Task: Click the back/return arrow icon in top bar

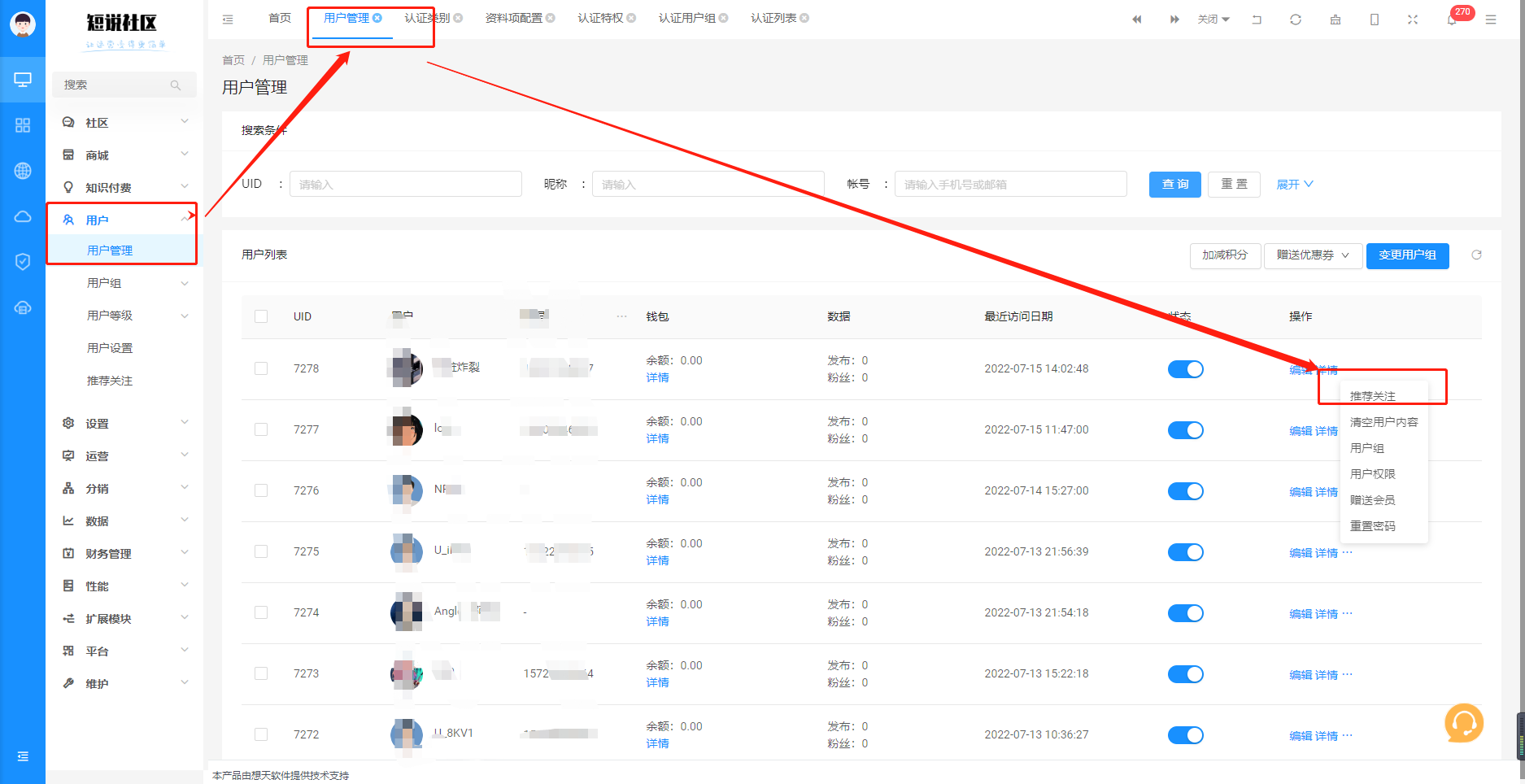Action: point(1257,19)
